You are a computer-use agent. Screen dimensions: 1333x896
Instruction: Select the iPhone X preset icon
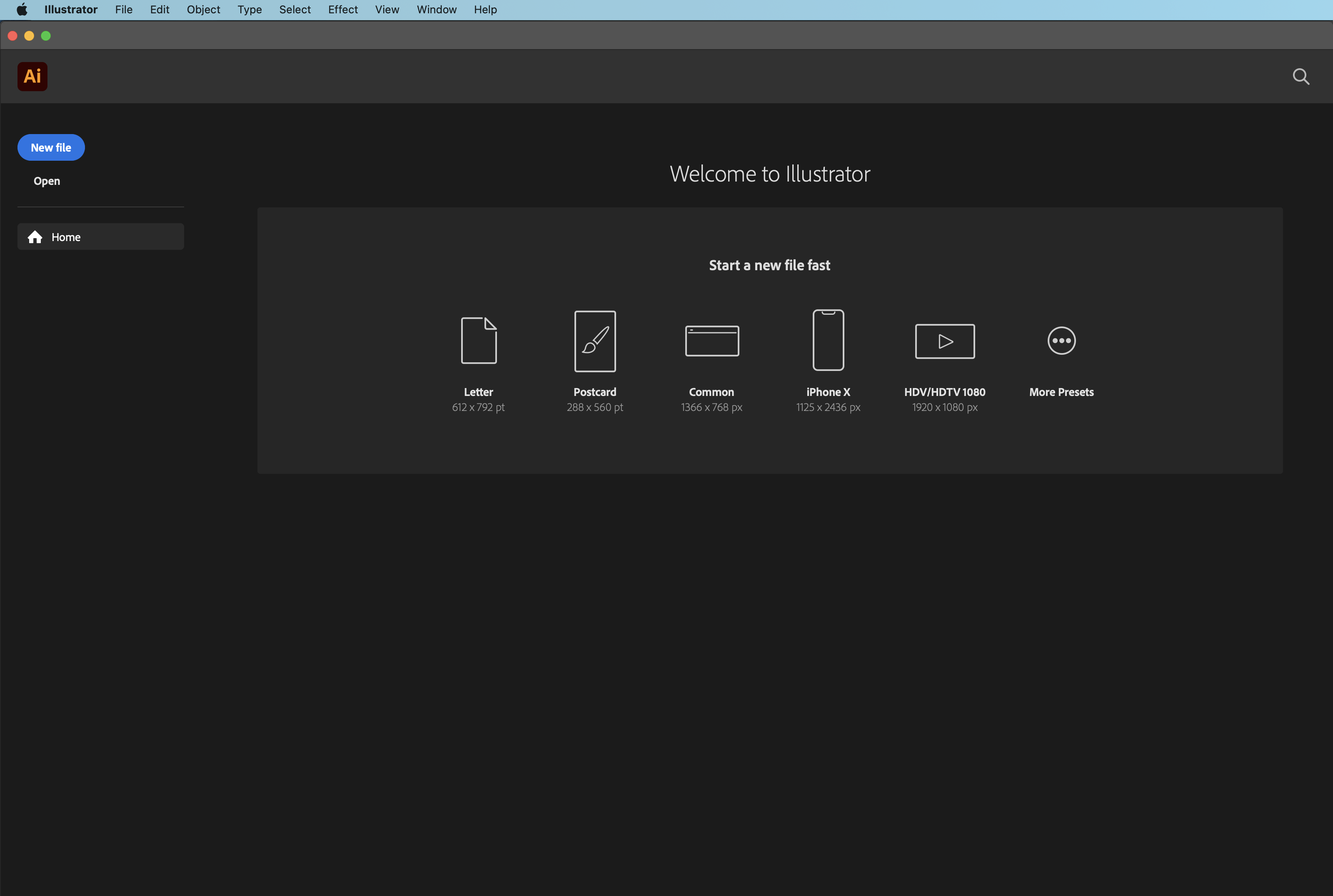pos(828,341)
